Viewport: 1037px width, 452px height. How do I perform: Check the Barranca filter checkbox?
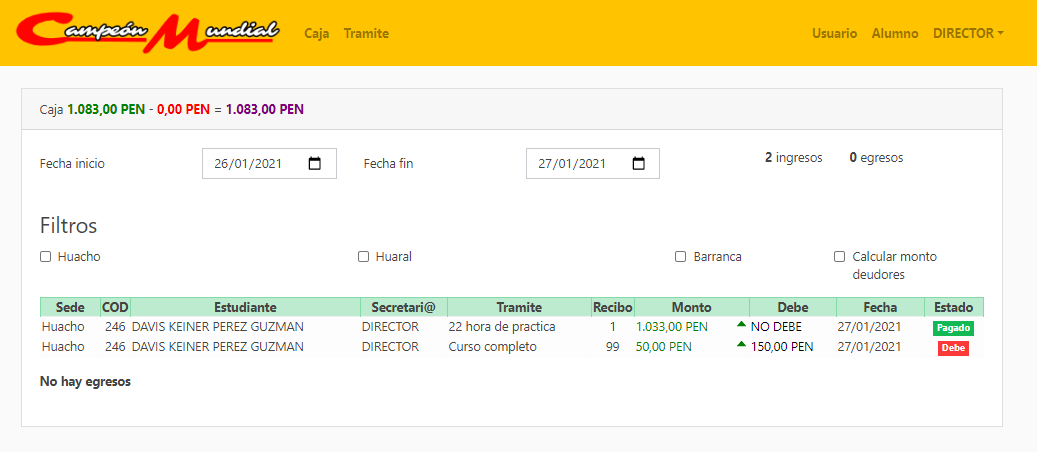click(681, 257)
